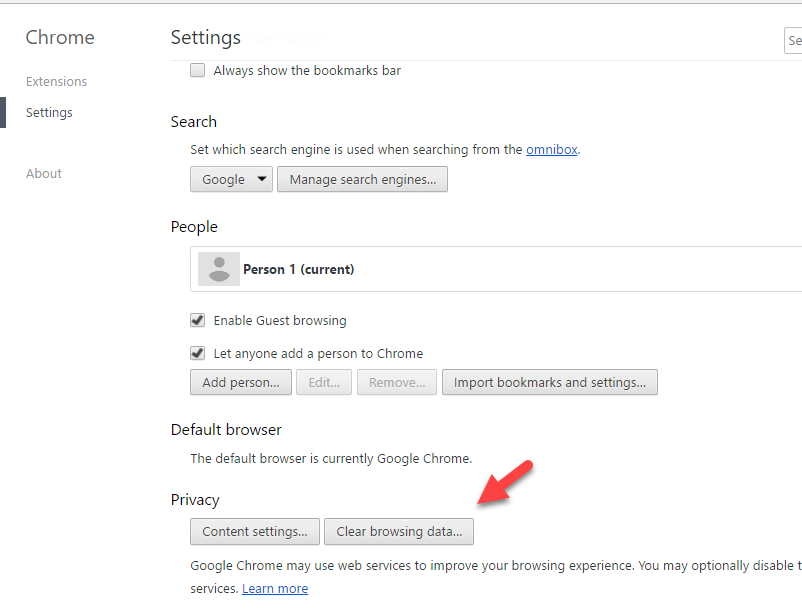This screenshot has height=611, width=802.
Task: Click the Person 1 avatar icon
Action: point(219,269)
